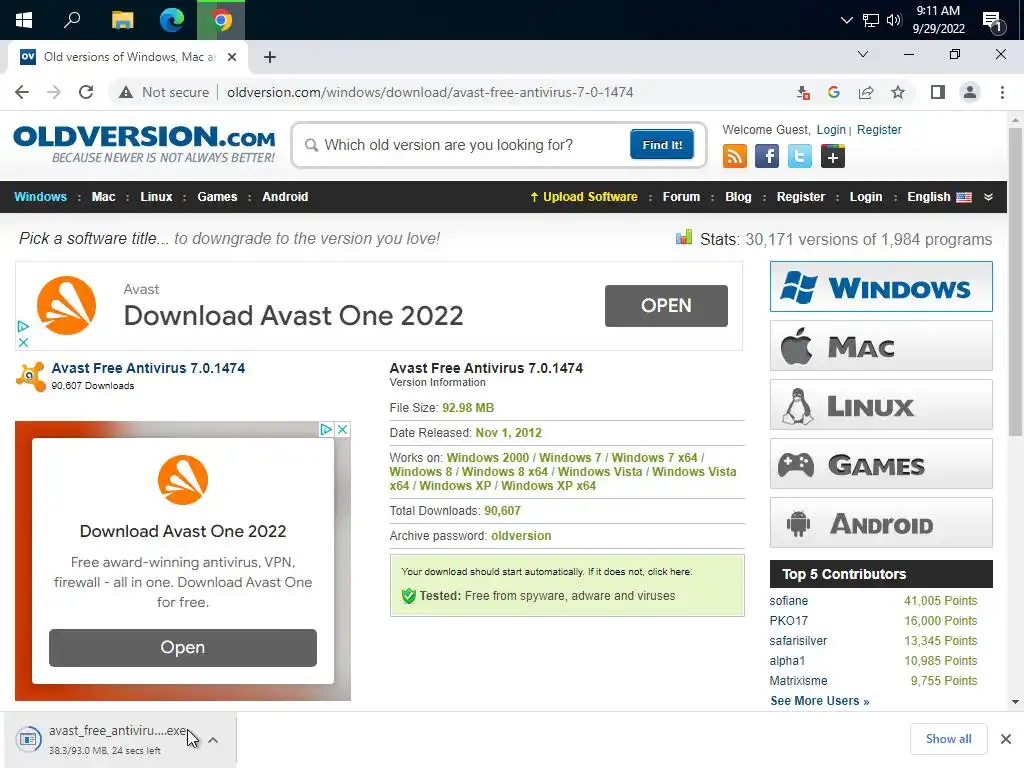Click the Avast Free Antivirus app icon

[31, 376]
